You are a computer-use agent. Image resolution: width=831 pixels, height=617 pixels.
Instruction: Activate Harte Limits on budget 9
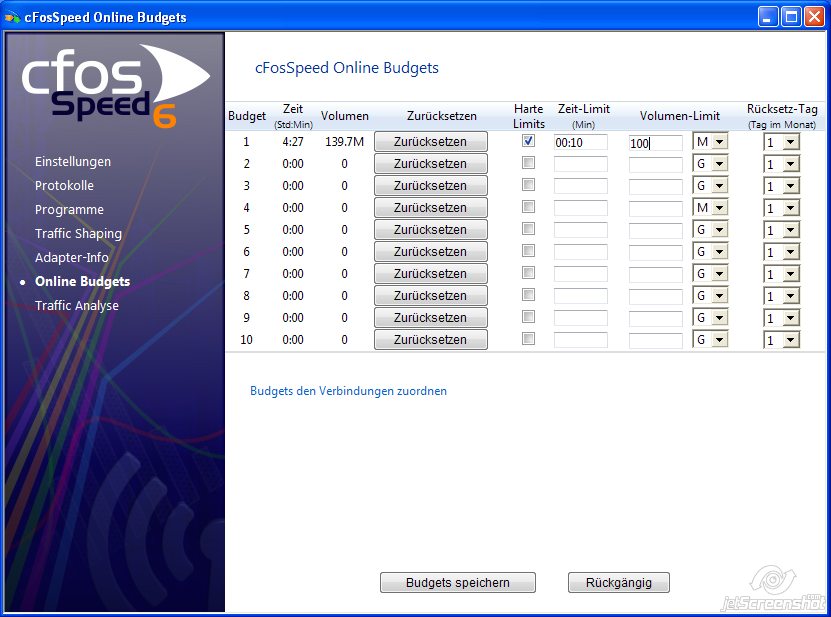click(x=528, y=317)
